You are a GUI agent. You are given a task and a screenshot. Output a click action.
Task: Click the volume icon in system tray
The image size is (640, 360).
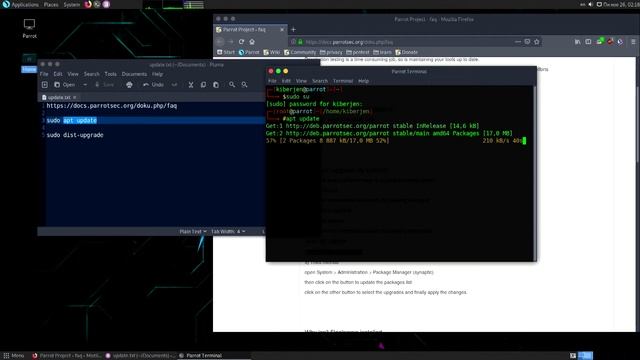[590, 4]
